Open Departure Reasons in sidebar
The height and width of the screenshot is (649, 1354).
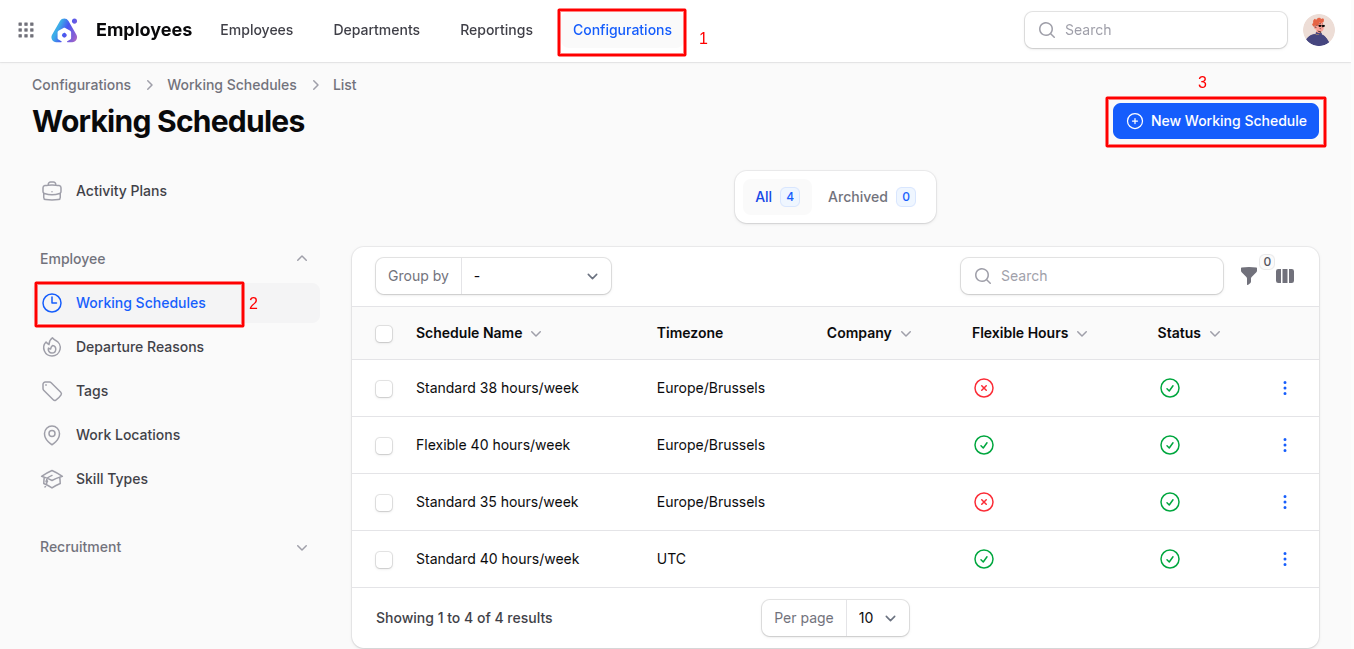pyautogui.click(x=139, y=347)
